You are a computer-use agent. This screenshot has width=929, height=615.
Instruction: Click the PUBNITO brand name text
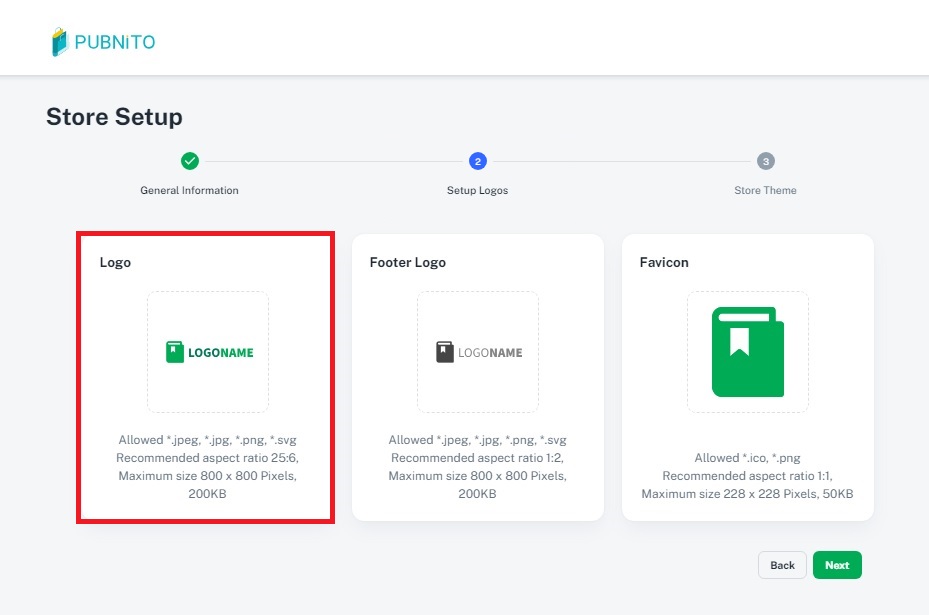click(115, 43)
